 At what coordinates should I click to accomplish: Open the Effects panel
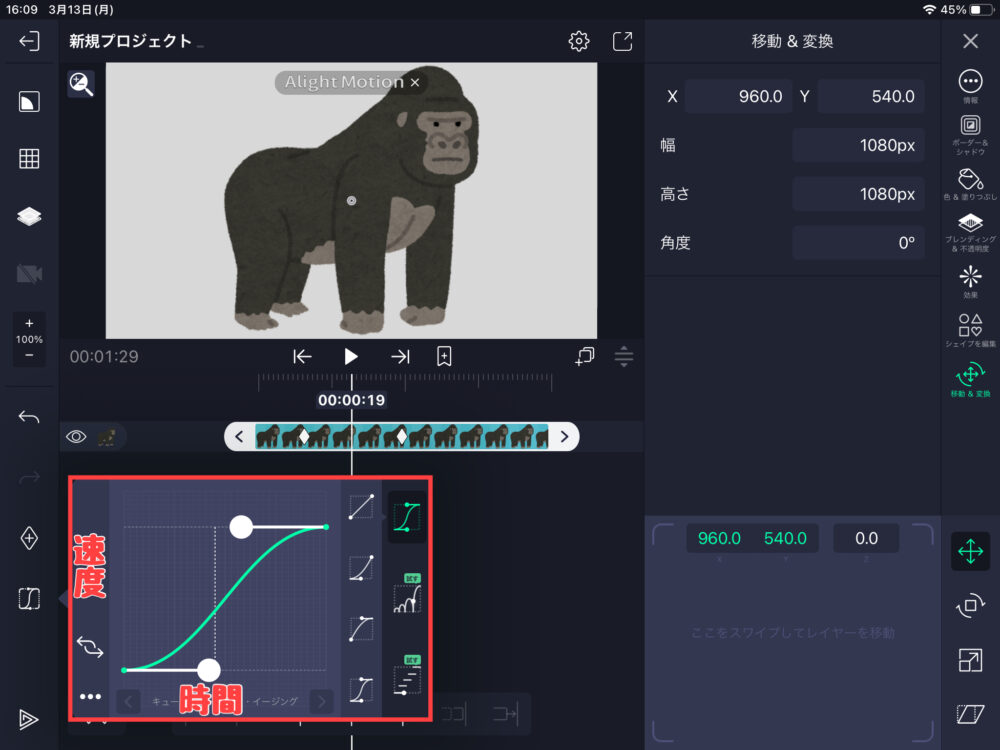coord(969,280)
